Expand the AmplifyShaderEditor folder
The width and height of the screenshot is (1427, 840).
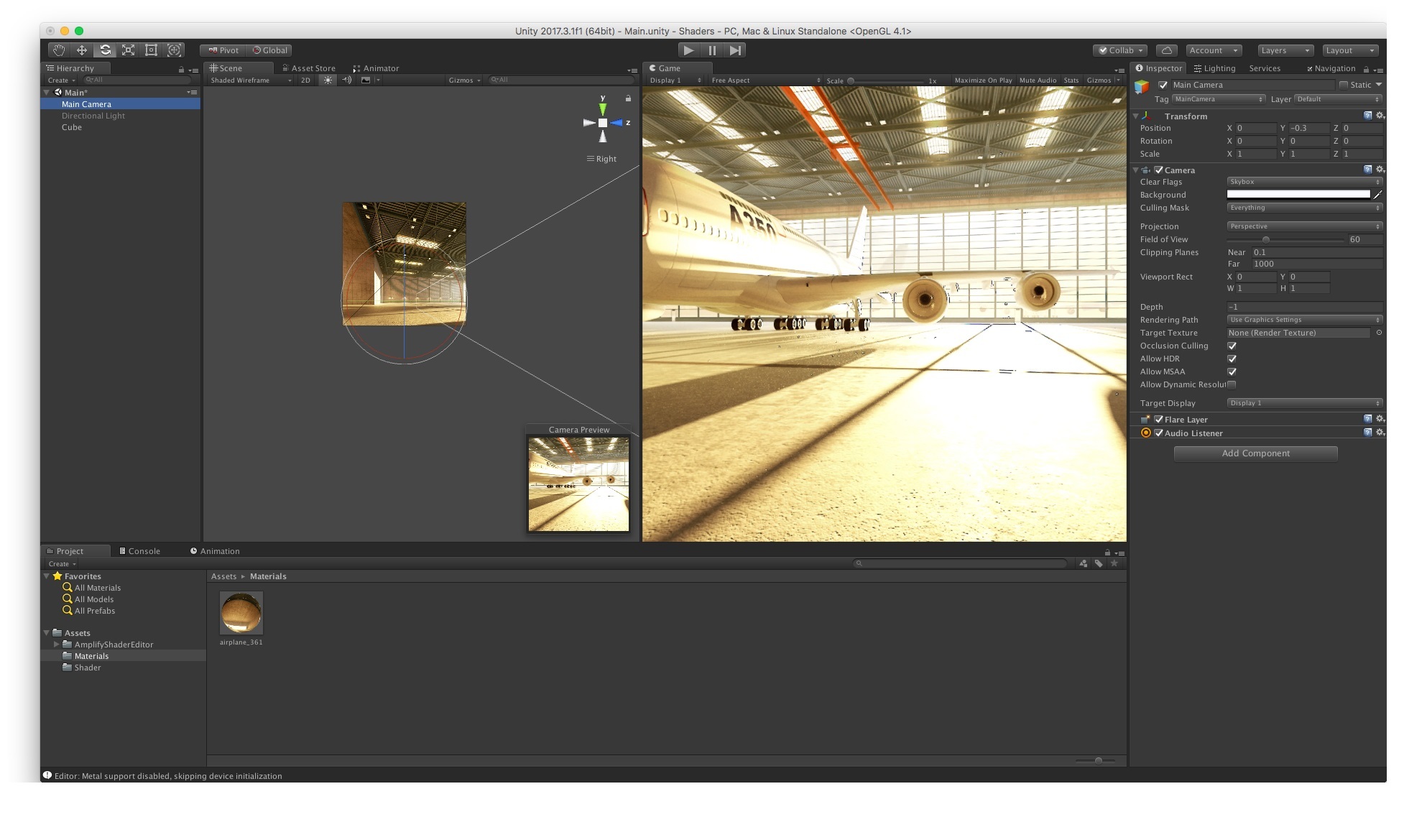pos(56,645)
